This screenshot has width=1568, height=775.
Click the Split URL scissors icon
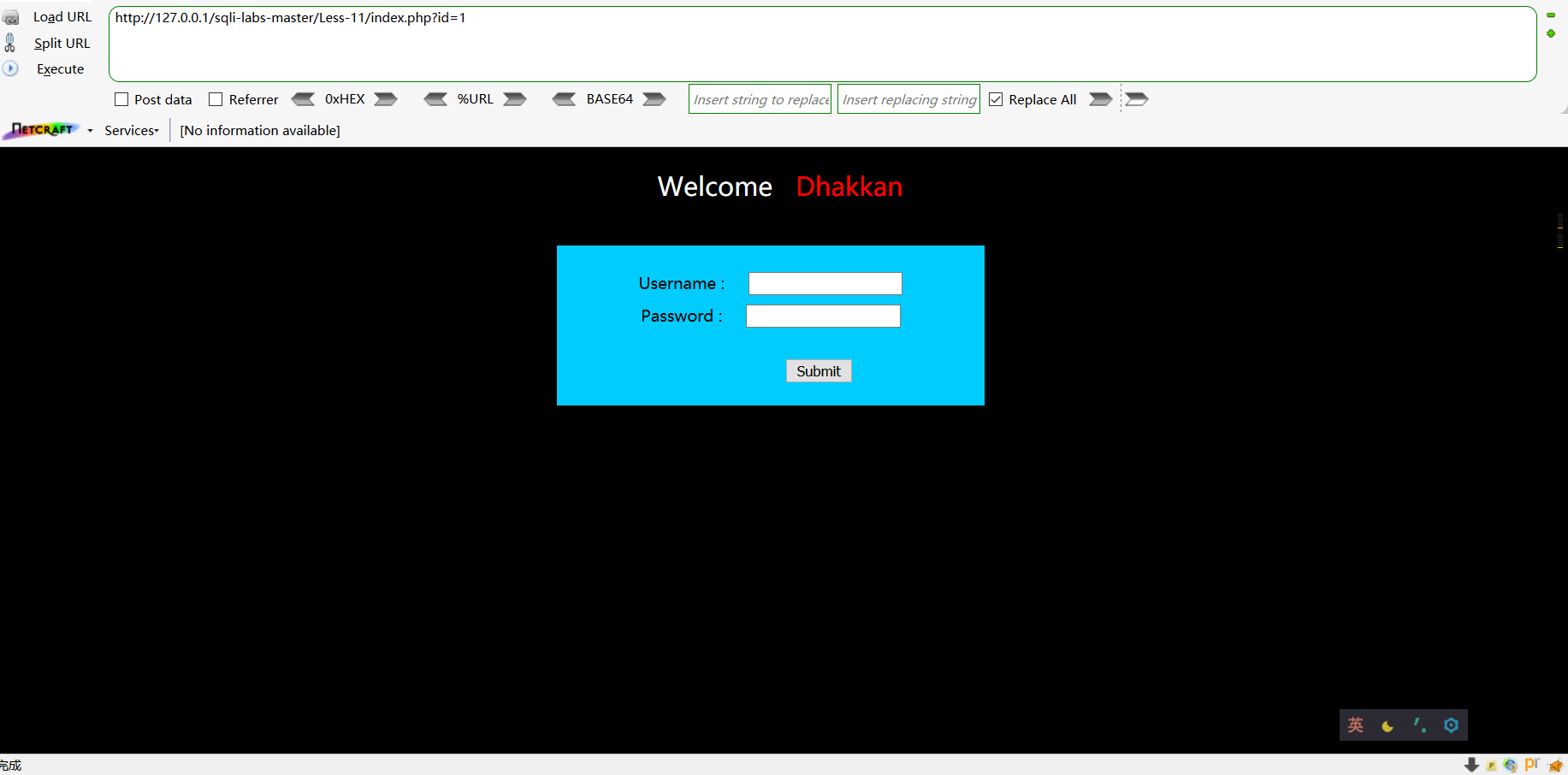pyautogui.click(x=10, y=43)
